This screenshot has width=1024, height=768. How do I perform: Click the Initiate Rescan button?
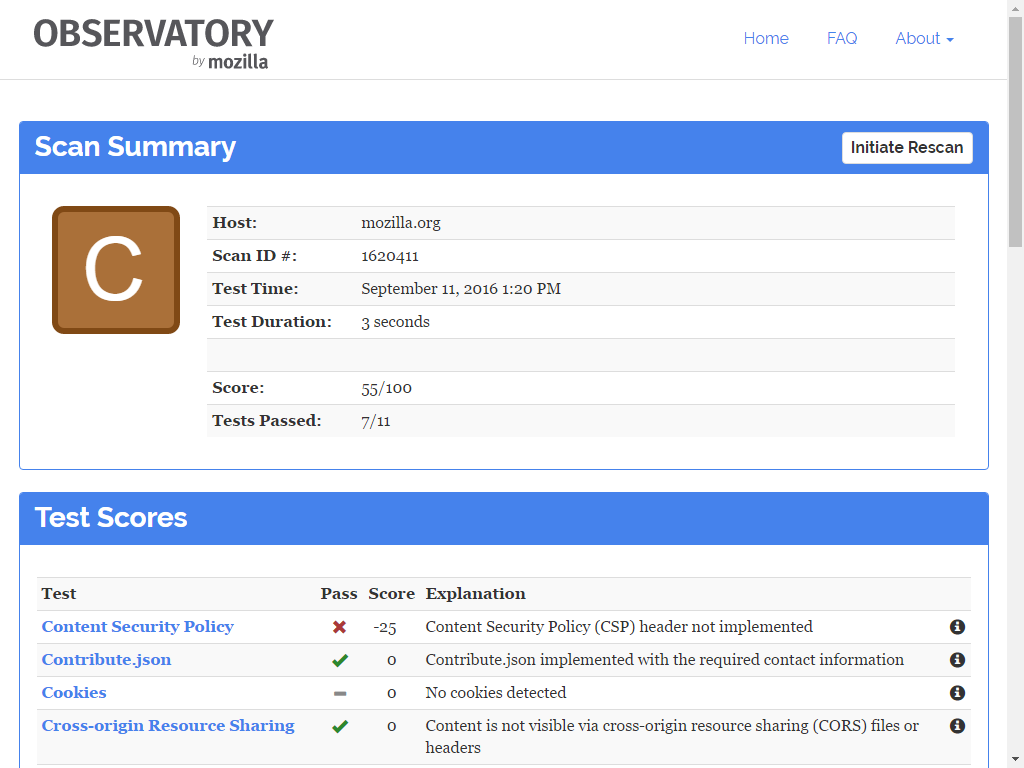coord(907,148)
